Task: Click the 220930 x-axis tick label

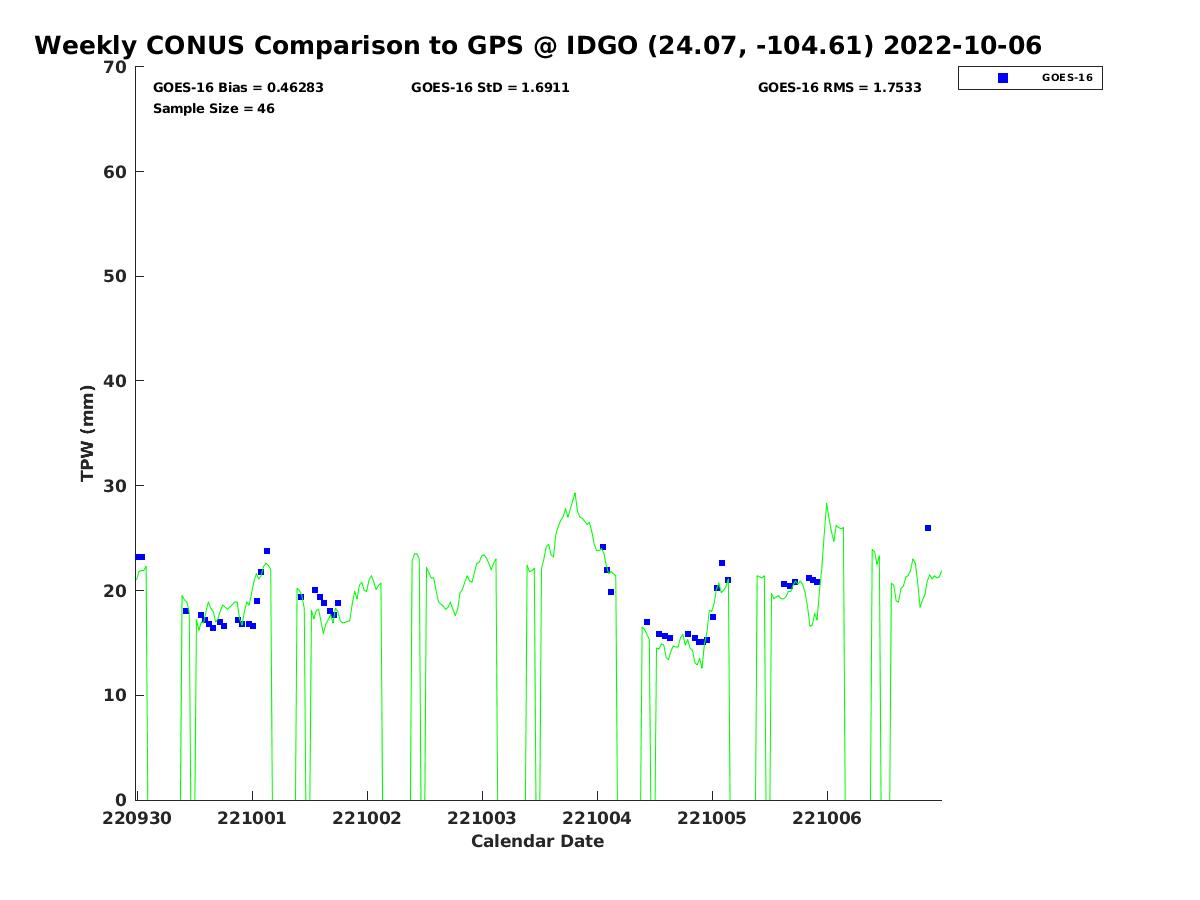Action: 136,818
